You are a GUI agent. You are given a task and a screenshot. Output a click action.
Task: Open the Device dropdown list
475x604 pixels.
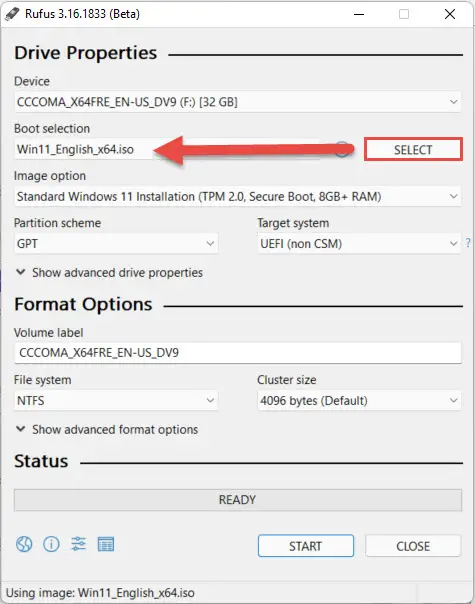click(237, 102)
